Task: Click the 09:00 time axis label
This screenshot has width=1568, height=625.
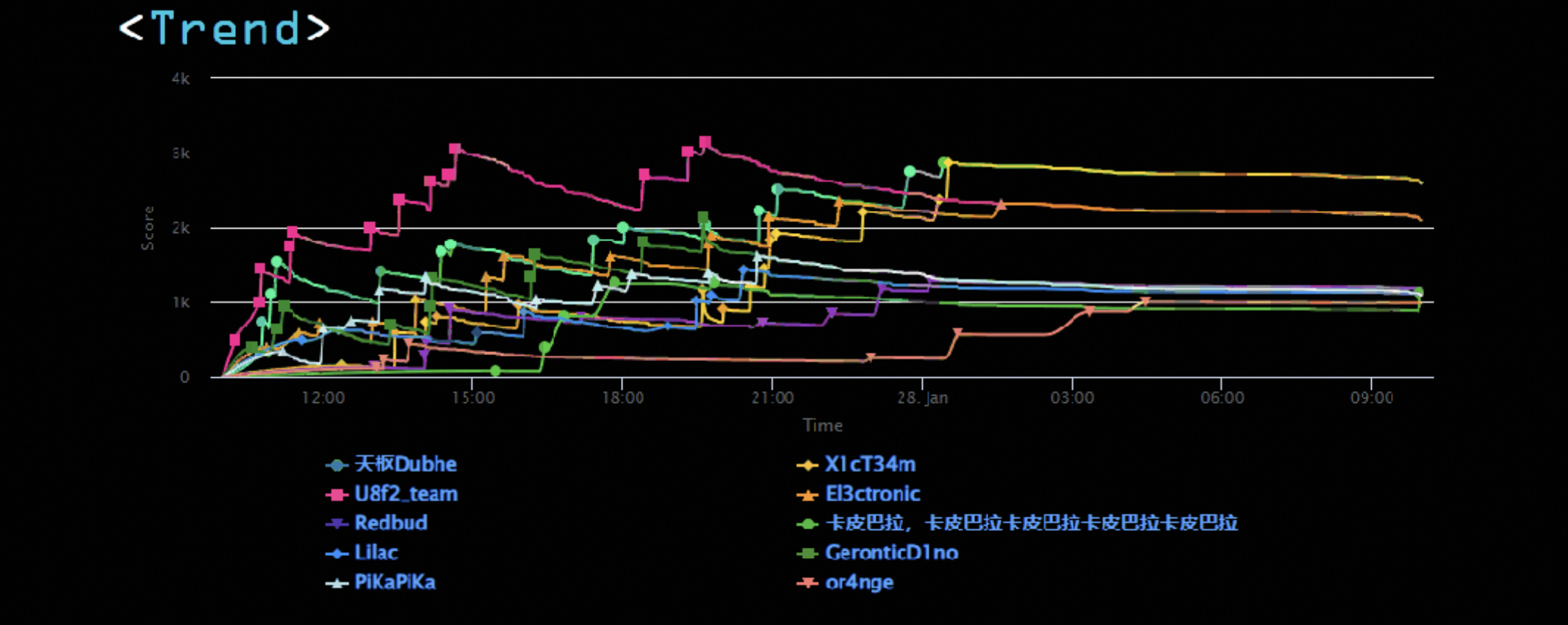Action: coord(1372,398)
